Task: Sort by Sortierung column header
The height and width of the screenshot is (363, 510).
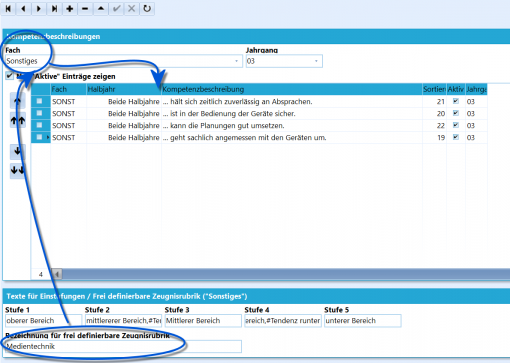Action: pos(434,89)
